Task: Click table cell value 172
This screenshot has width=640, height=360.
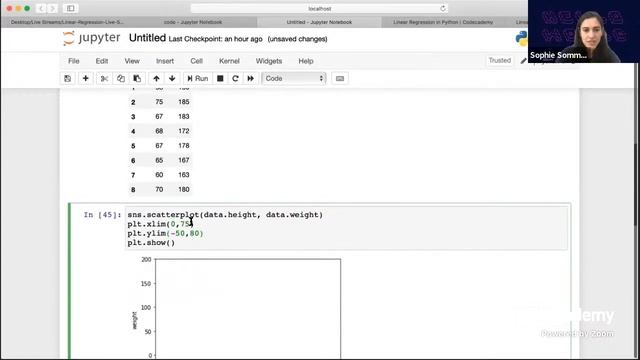Action: (x=184, y=131)
